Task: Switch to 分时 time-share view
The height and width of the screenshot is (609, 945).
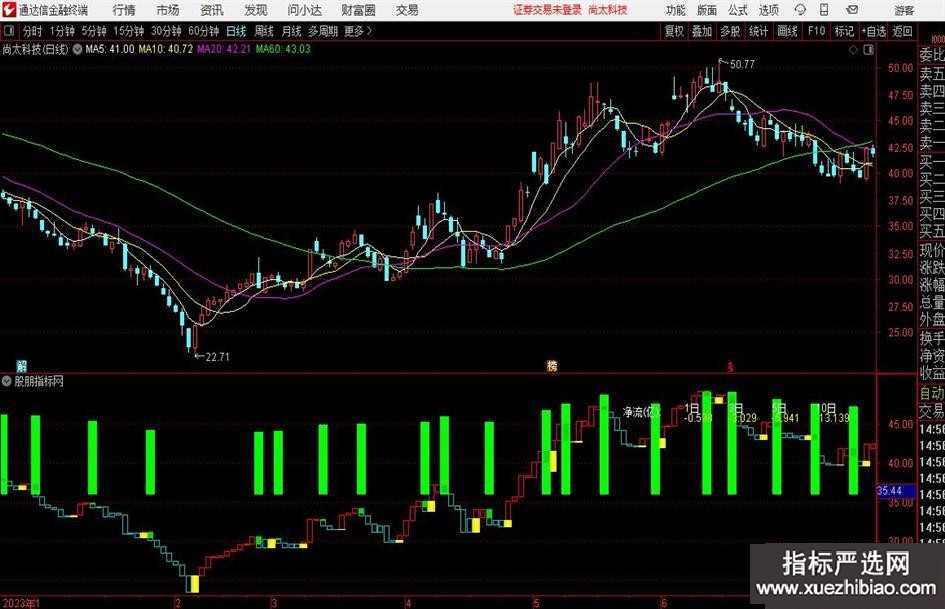Action: (33, 31)
